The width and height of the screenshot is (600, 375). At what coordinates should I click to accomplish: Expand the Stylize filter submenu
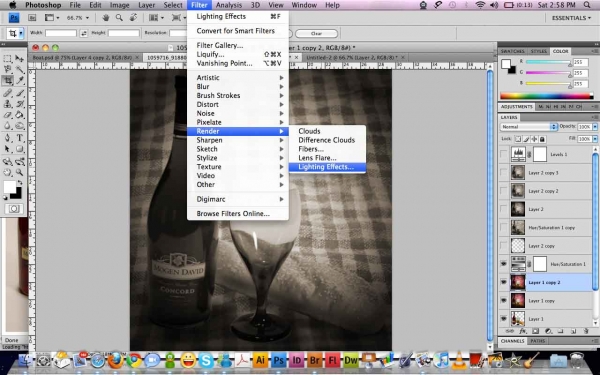[x=238, y=158]
